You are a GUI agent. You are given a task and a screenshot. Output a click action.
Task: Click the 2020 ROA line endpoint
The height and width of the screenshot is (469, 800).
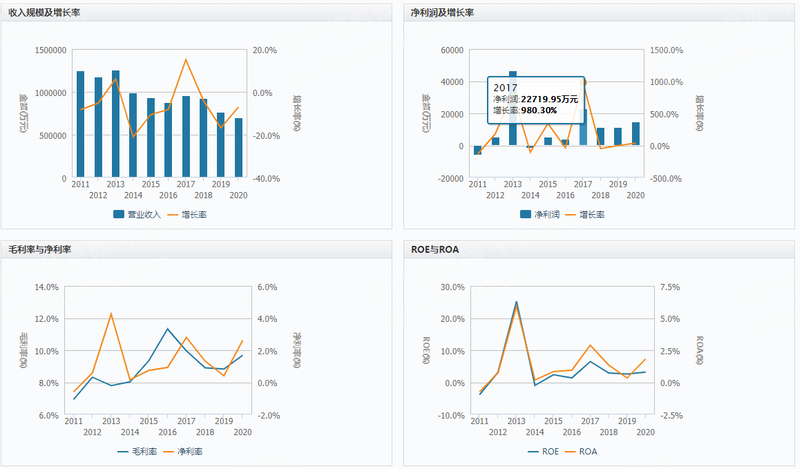pyautogui.click(x=645, y=359)
